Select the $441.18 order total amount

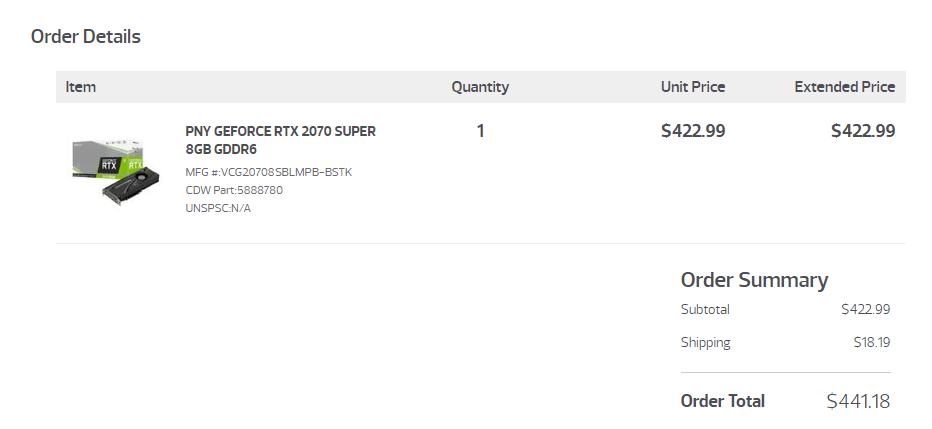click(x=857, y=401)
